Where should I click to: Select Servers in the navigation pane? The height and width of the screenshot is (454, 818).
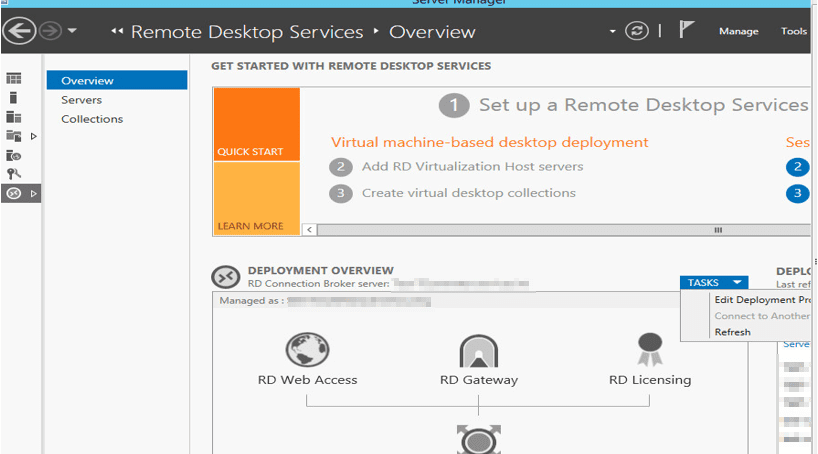(x=81, y=100)
